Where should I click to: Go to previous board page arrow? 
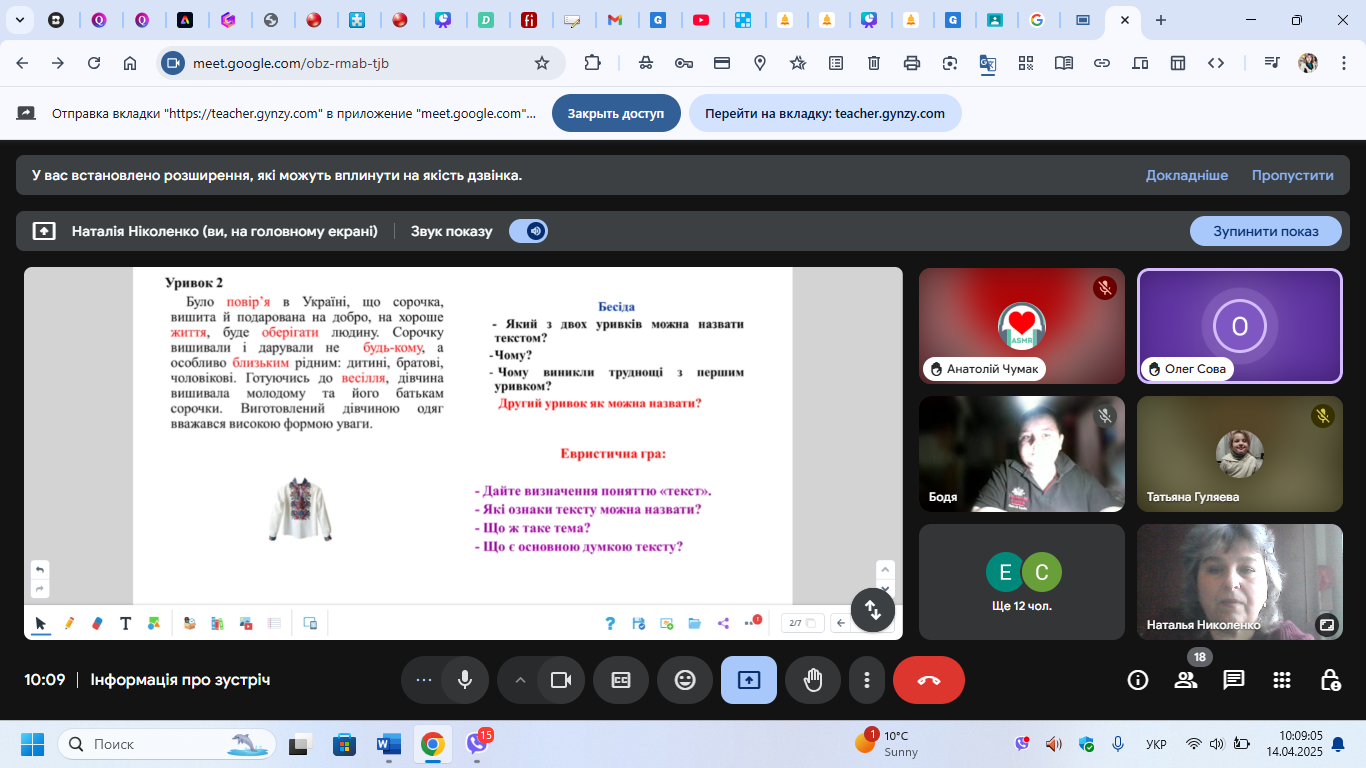pos(841,623)
